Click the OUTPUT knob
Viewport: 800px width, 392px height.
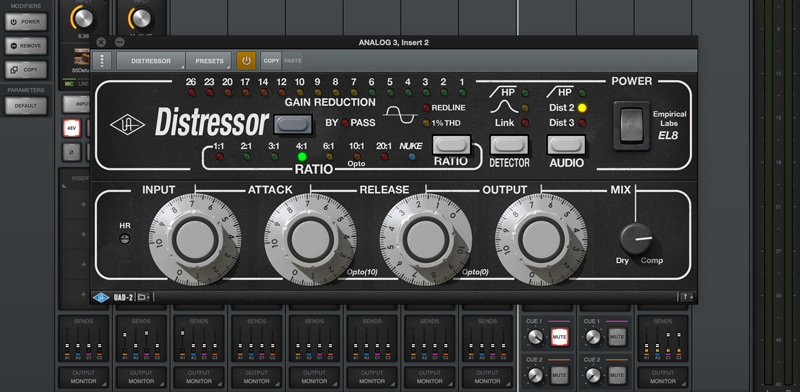[541, 239]
